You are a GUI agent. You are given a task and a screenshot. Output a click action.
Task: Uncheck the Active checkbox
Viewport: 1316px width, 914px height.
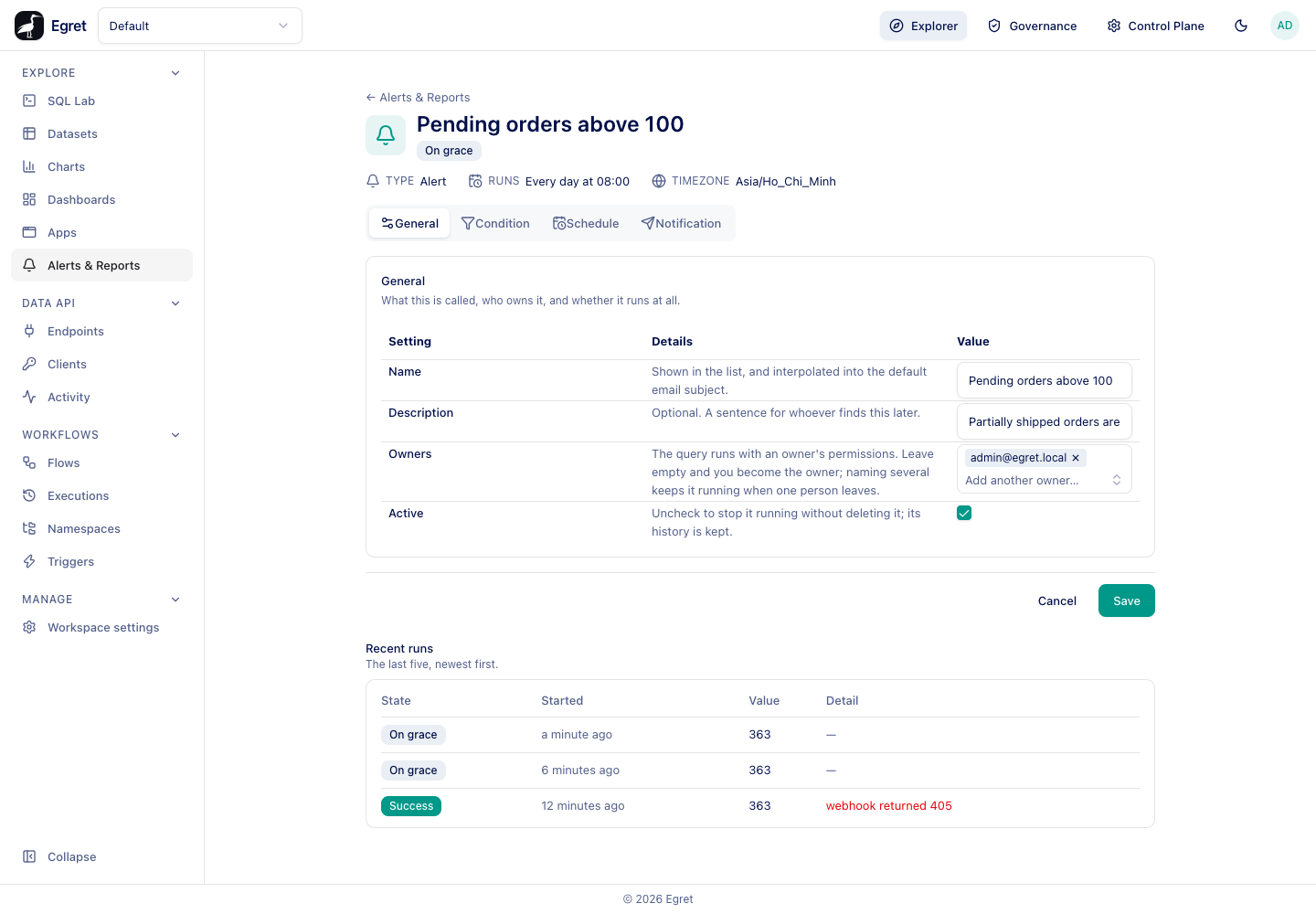point(964,513)
